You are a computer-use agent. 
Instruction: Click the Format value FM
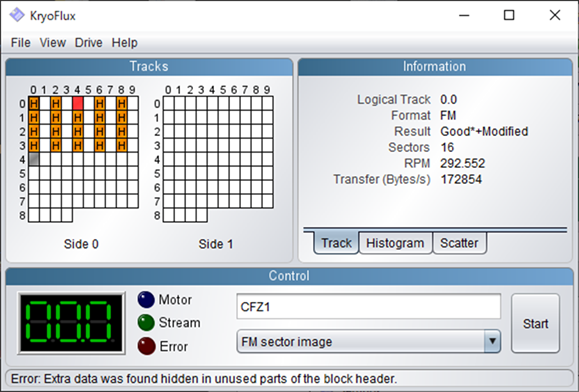pos(448,116)
